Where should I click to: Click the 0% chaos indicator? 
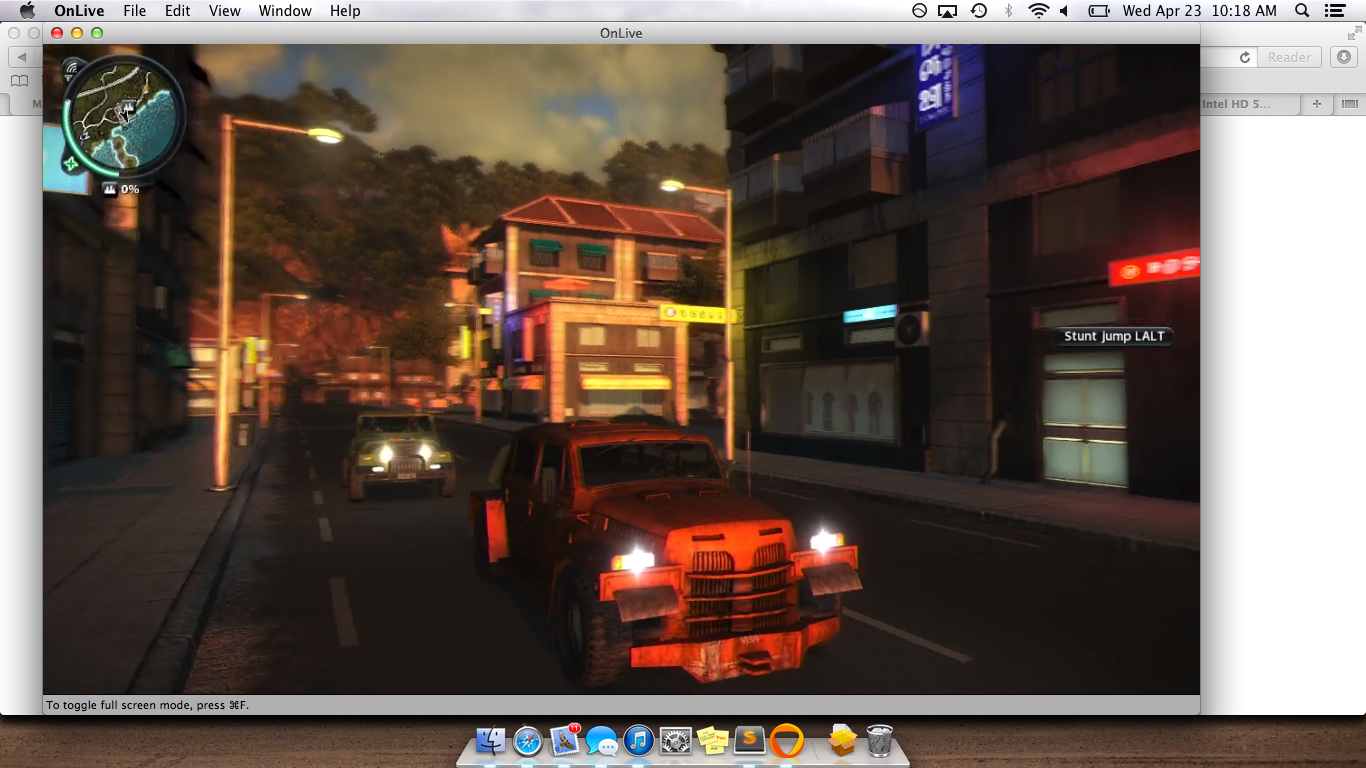pos(121,189)
